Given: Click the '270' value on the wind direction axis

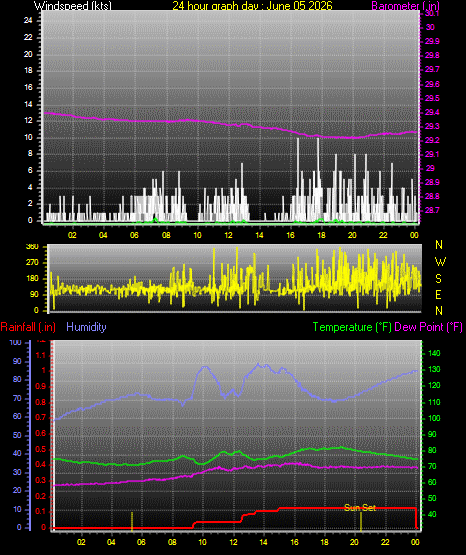Looking at the screenshot, I should click(x=32, y=263).
